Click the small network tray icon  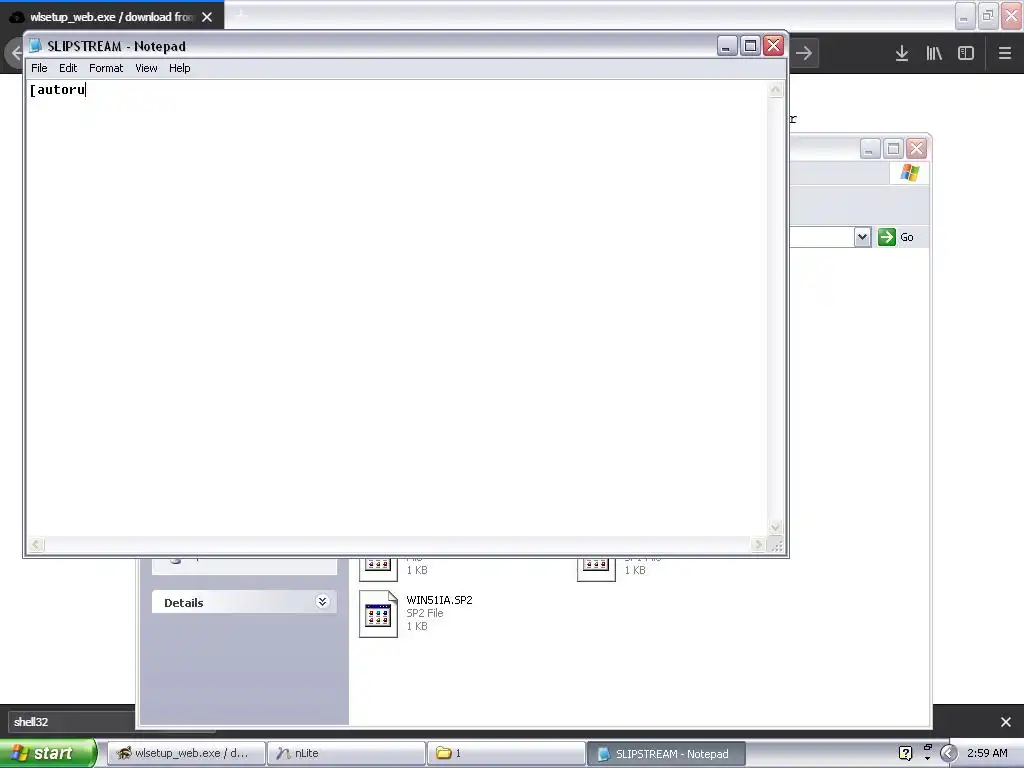(x=927, y=748)
